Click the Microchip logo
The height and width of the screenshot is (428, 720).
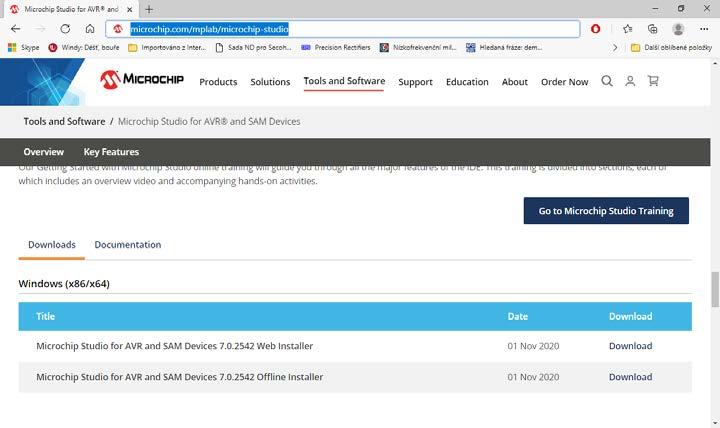pyautogui.click(x=142, y=80)
